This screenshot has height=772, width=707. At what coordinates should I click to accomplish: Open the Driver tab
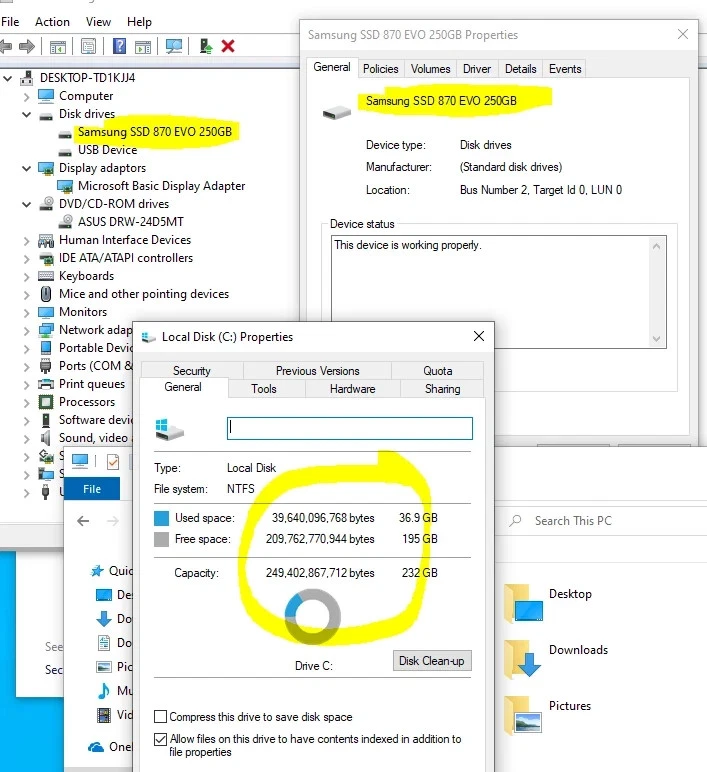[x=477, y=69]
